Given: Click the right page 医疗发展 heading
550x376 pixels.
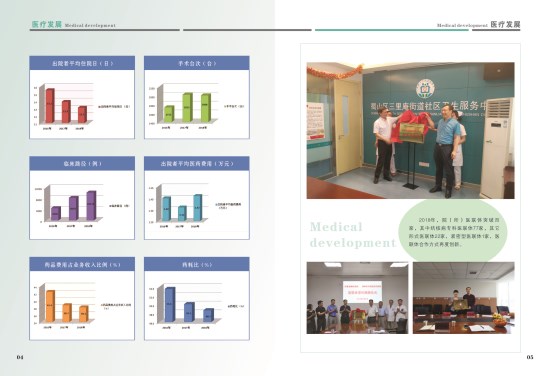Looking at the screenshot, I should coord(505,25).
